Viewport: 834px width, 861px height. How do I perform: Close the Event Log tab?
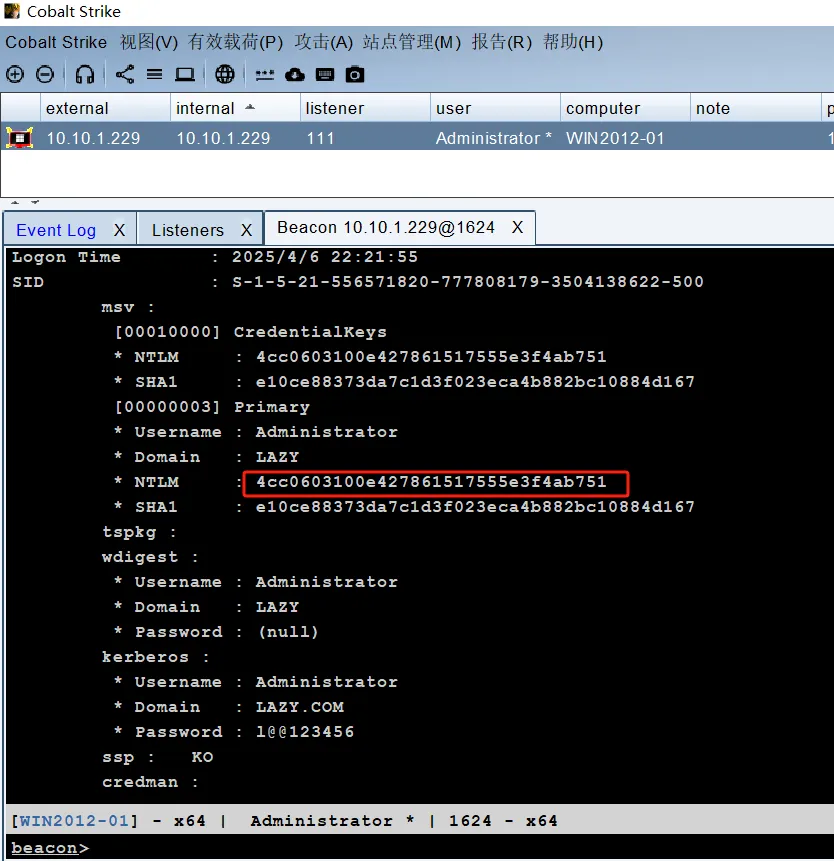click(119, 230)
